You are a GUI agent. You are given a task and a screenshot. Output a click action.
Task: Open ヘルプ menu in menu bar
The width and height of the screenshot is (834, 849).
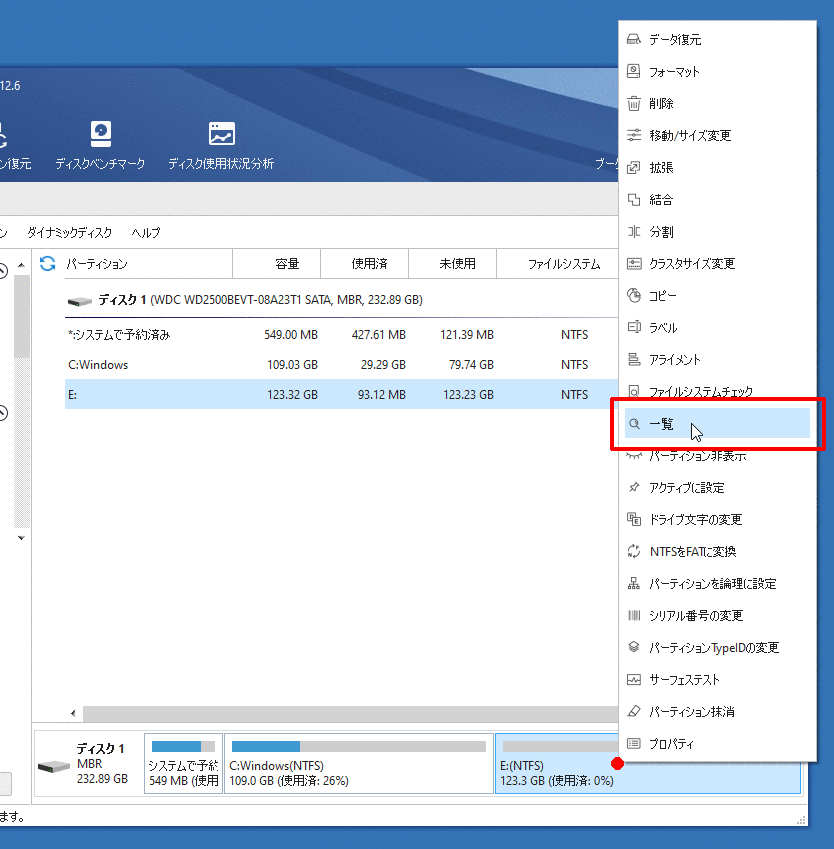[146, 233]
